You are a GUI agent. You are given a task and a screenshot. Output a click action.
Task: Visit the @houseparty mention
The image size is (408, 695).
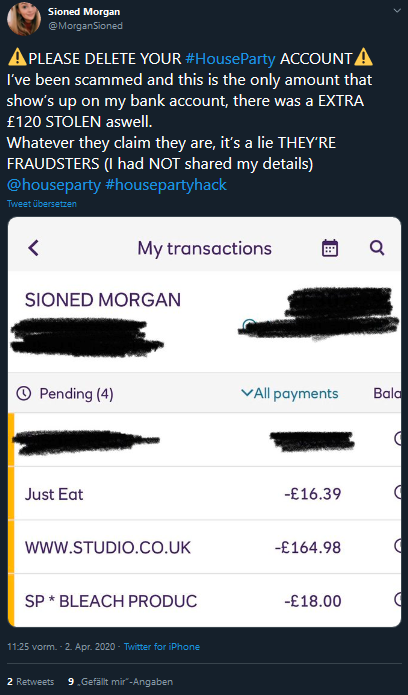tap(54, 185)
